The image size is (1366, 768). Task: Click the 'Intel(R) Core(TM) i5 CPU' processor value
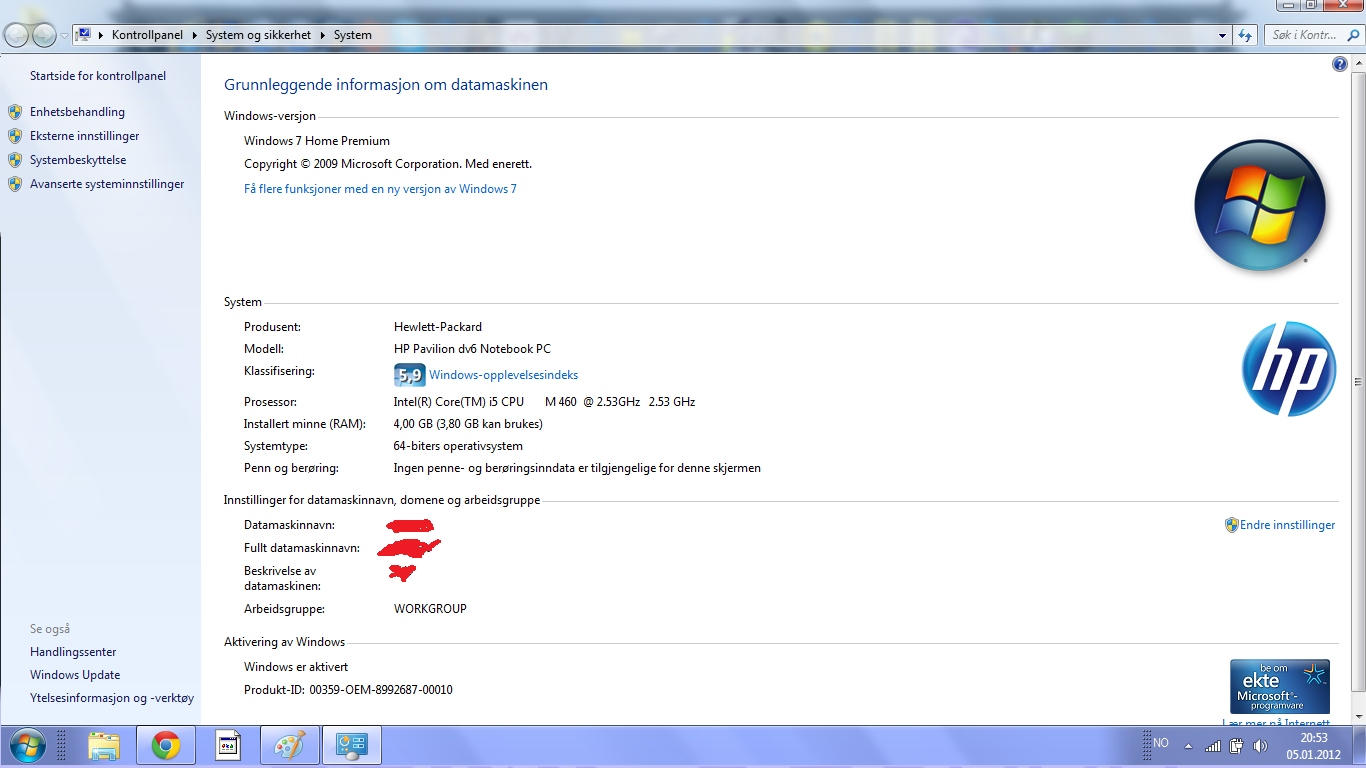point(544,402)
